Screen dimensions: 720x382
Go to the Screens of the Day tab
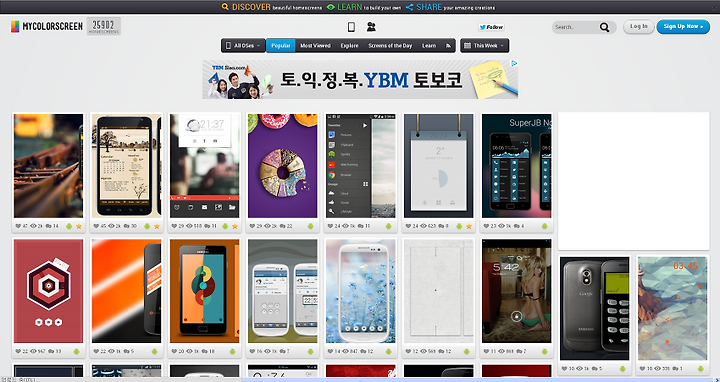click(x=390, y=46)
